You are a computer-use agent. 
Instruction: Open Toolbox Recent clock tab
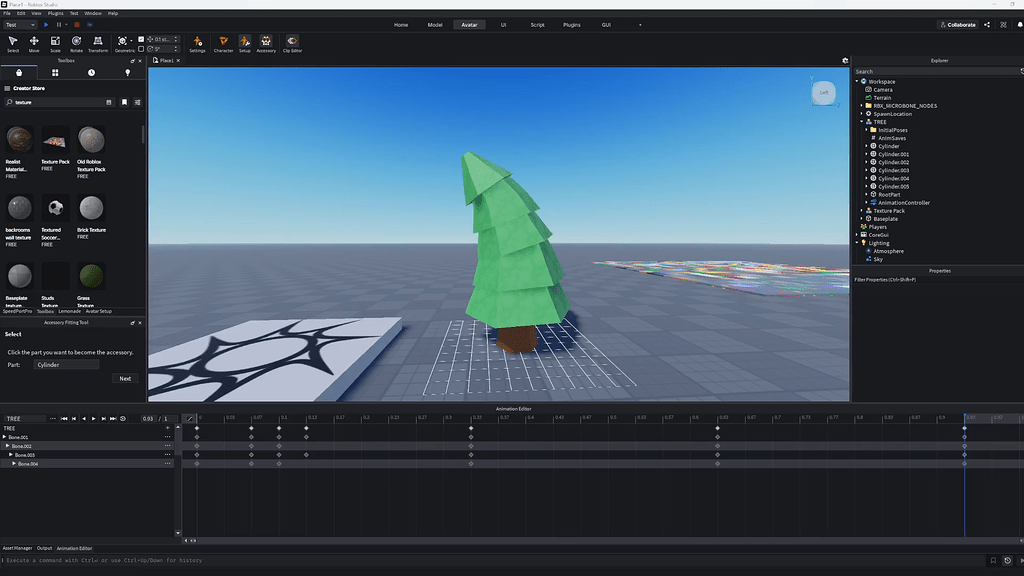point(91,72)
